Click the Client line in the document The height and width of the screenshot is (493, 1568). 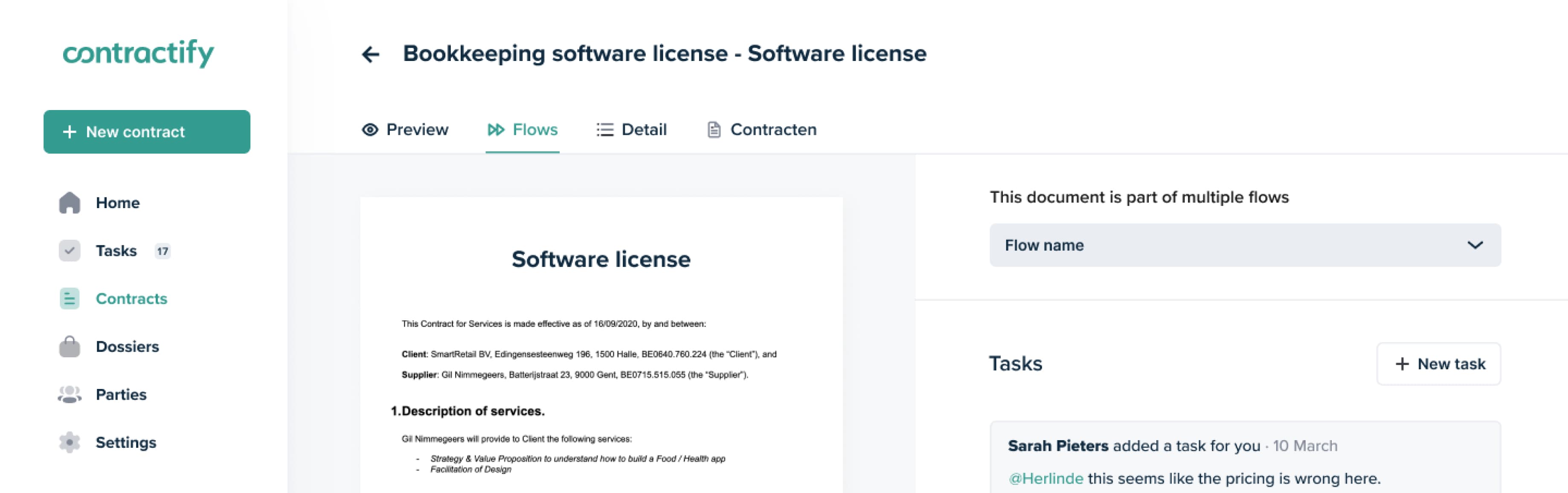[589, 354]
